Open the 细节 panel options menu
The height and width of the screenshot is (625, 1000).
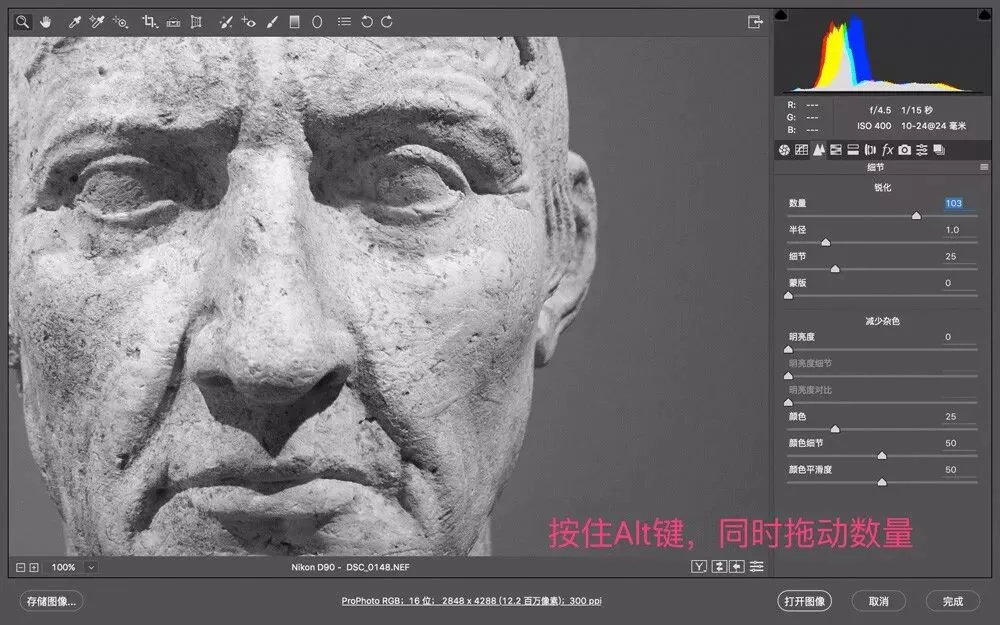coord(984,167)
